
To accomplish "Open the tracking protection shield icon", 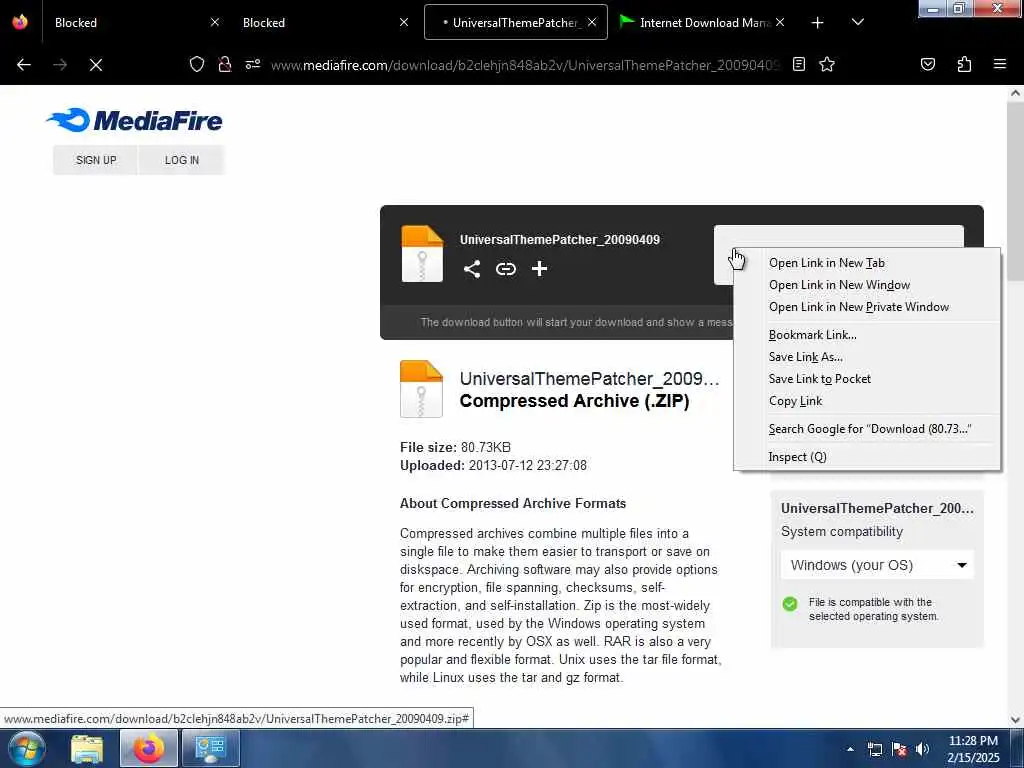I will (x=197, y=64).
